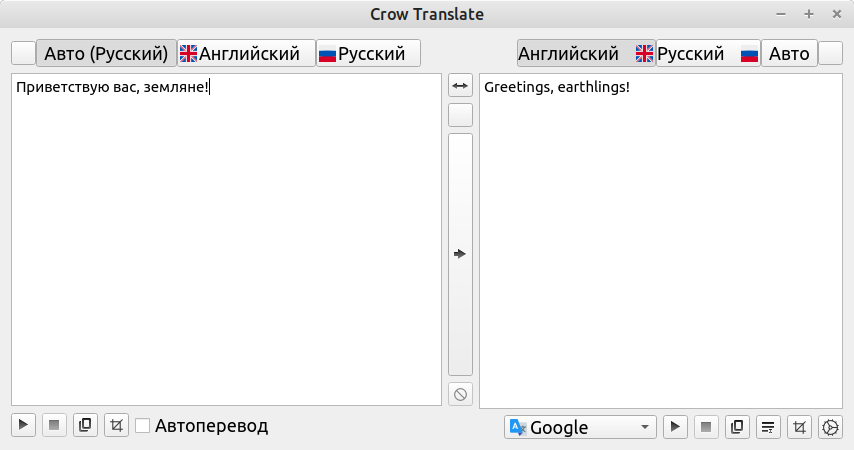Click the tall translate arrow button
Screen dimensions: 854x450
point(460,254)
